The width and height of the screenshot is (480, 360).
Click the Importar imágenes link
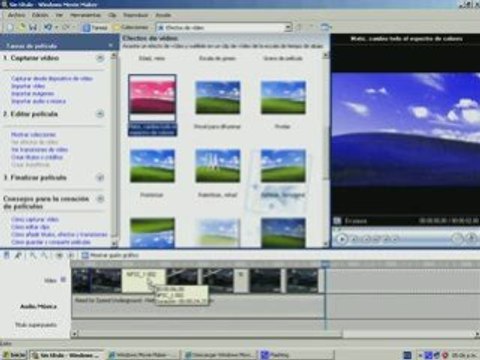(32, 94)
